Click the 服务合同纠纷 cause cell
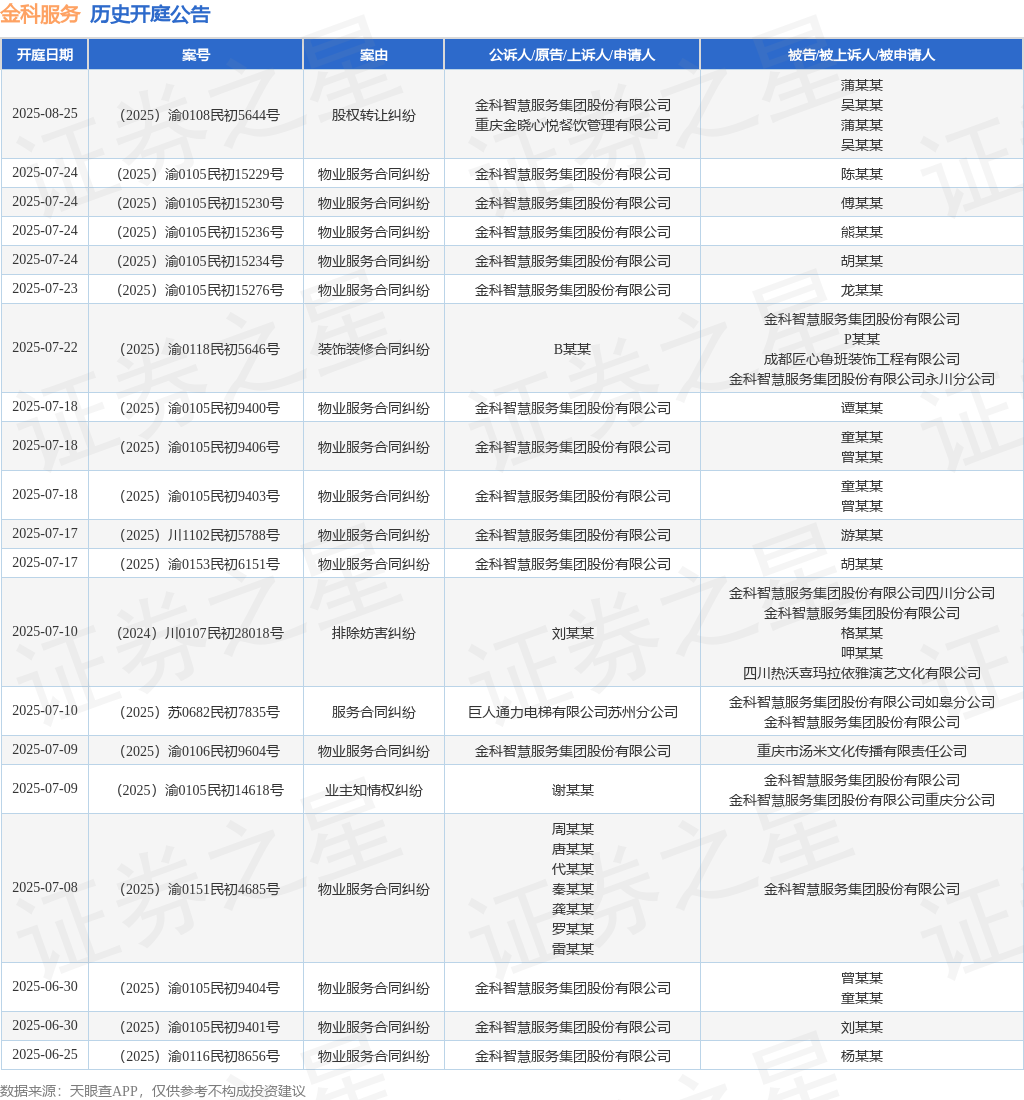This screenshot has width=1024, height=1100. click(x=374, y=713)
